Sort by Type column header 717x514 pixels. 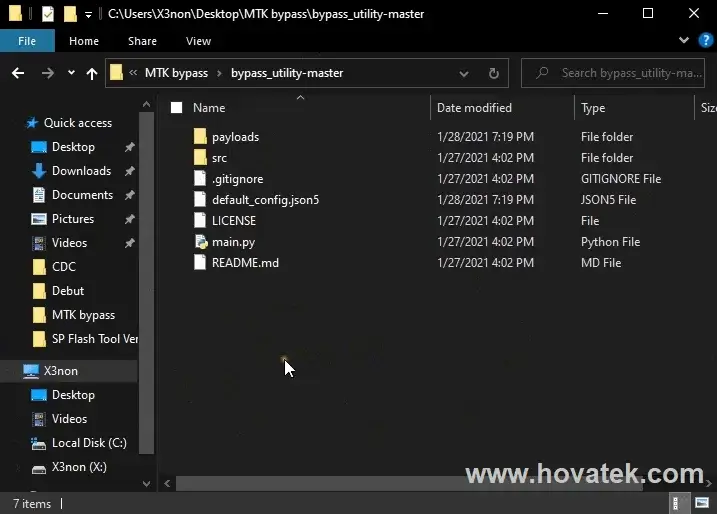[x=593, y=108]
